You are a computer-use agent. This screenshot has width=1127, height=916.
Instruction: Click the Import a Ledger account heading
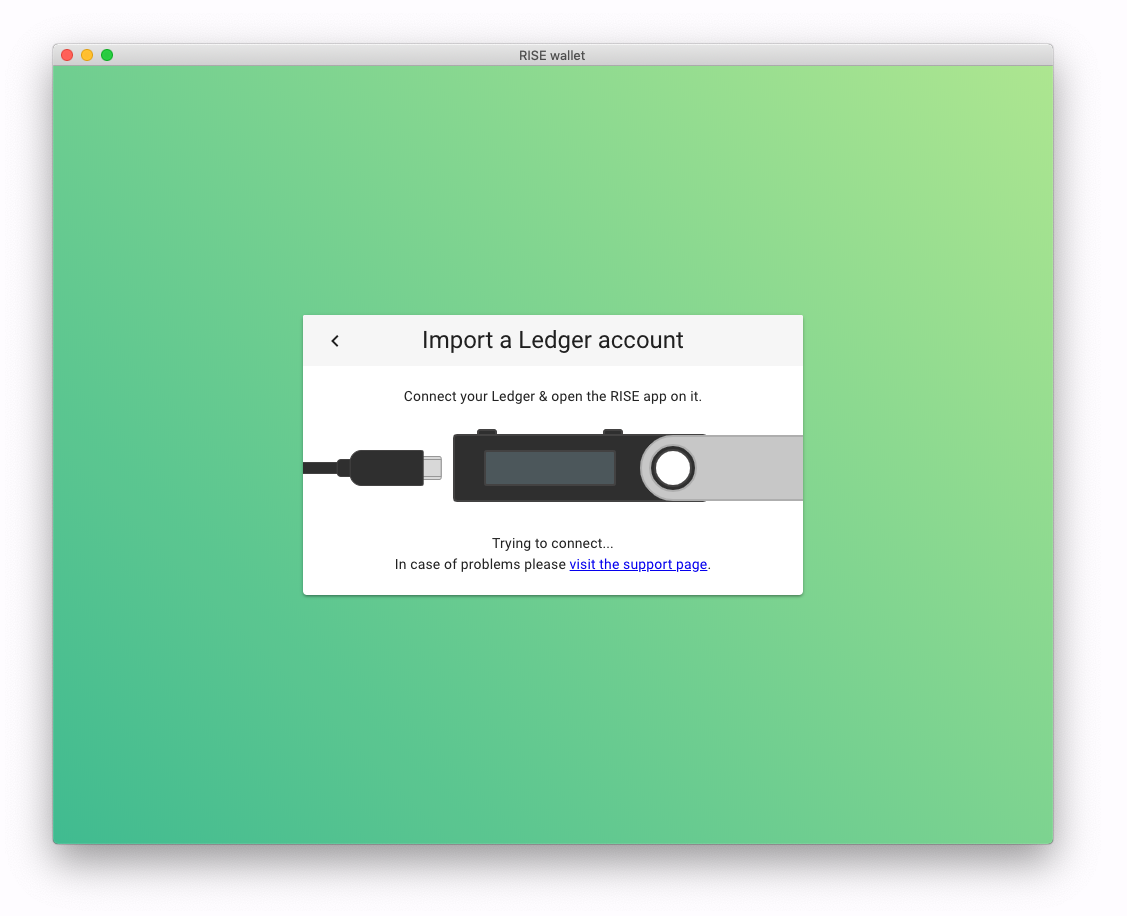(553, 340)
